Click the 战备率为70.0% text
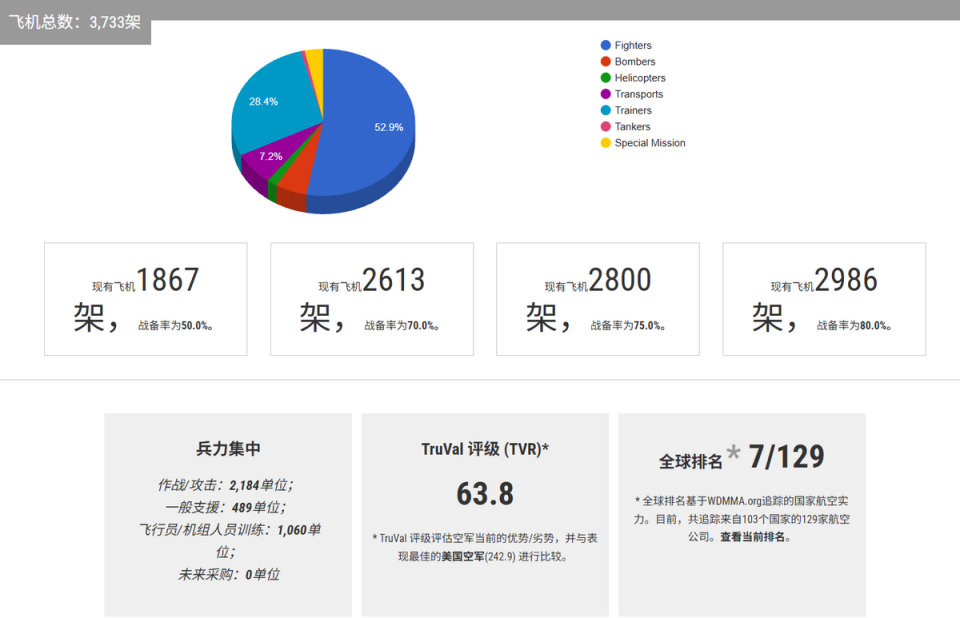Image resolution: width=960 pixels, height=618 pixels. pyautogui.click(x=402, y=326)
